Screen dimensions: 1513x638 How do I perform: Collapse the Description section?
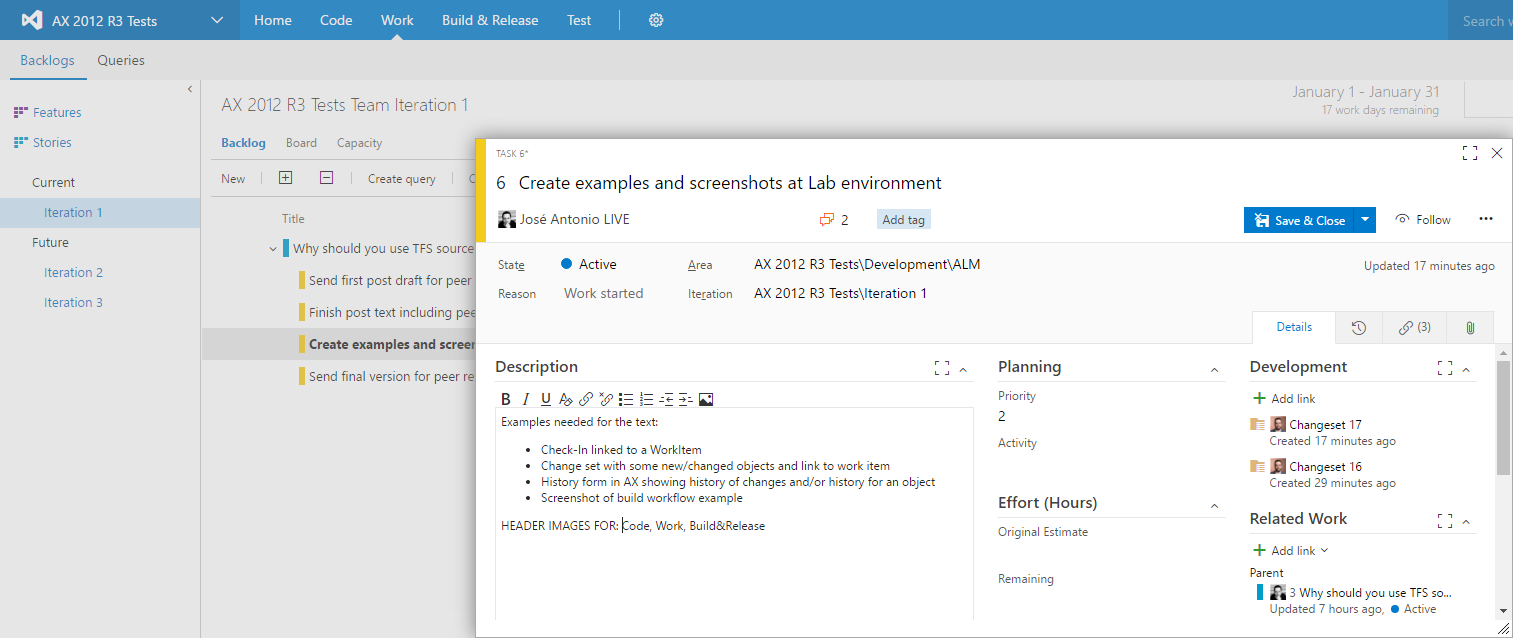tap(963, 370)
